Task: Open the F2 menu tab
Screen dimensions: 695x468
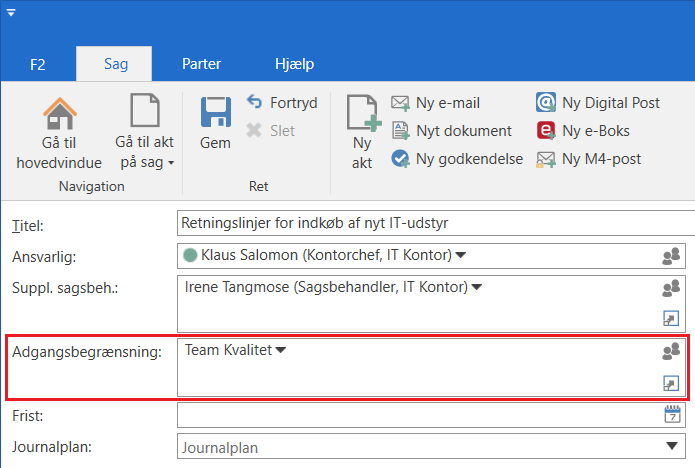Action: pos(38,64)
